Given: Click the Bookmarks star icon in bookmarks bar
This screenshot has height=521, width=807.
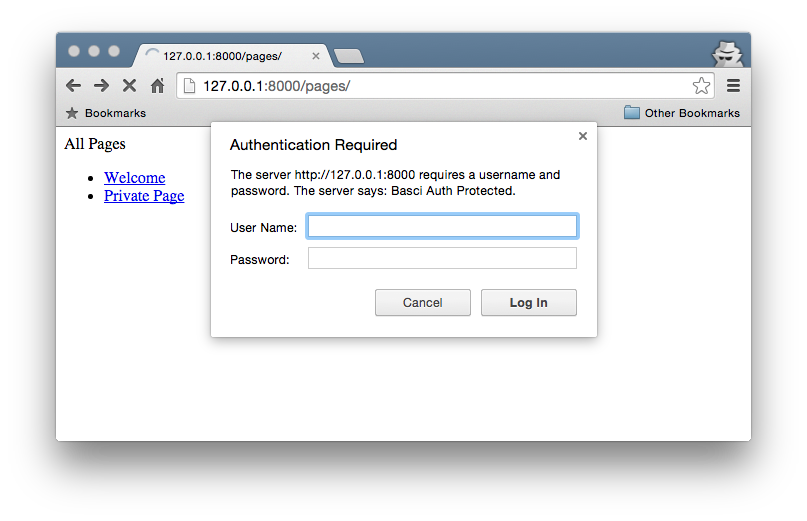Looking at the screenshot, I should pos(72,113).
